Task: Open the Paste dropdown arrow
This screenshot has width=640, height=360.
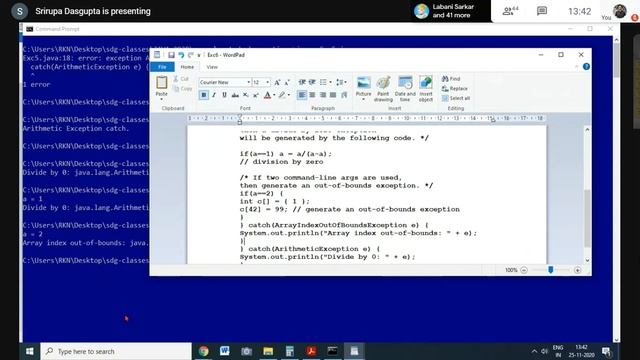Action: pos(162,99)
